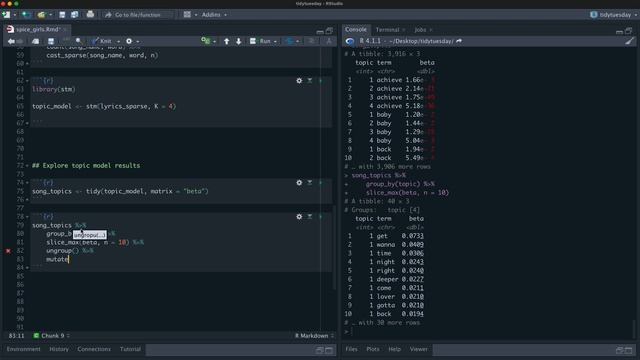Go back to previous source location

[x=11, y=41]
